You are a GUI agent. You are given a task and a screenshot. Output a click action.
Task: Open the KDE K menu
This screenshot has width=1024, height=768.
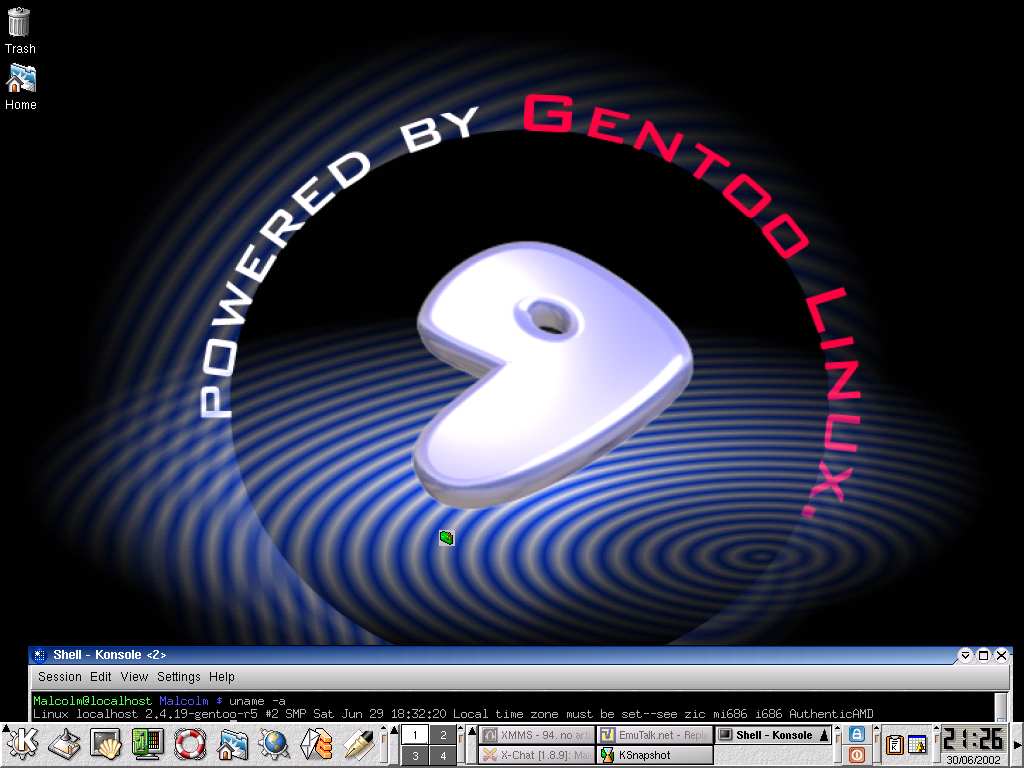(x=22, y=743)
